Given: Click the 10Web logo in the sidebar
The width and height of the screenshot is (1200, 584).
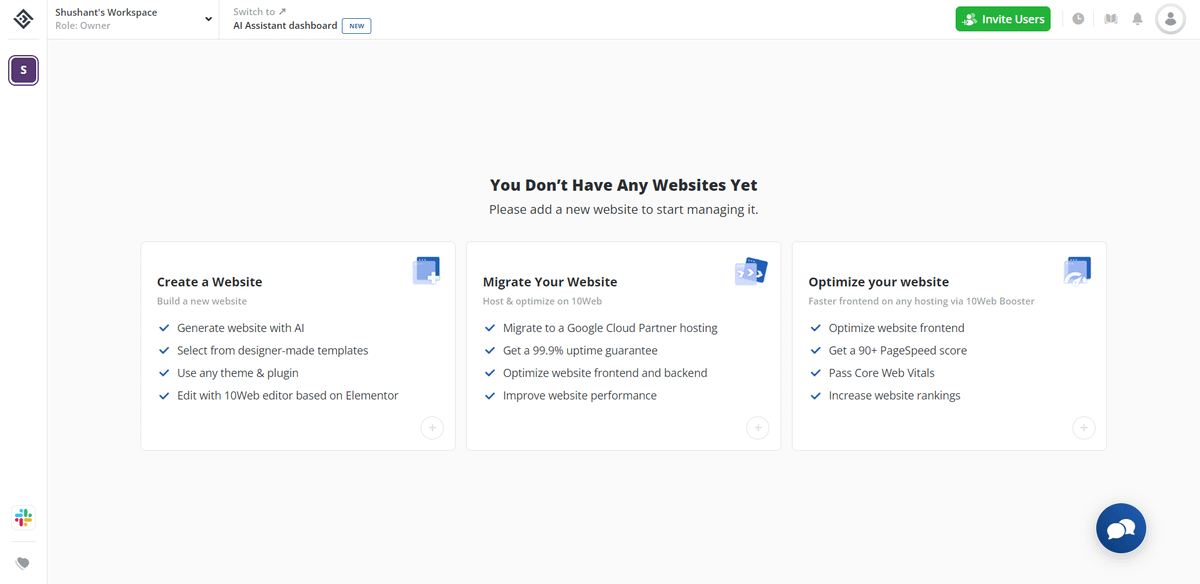Looking at the screenshot, I should [x=23, y=19].
